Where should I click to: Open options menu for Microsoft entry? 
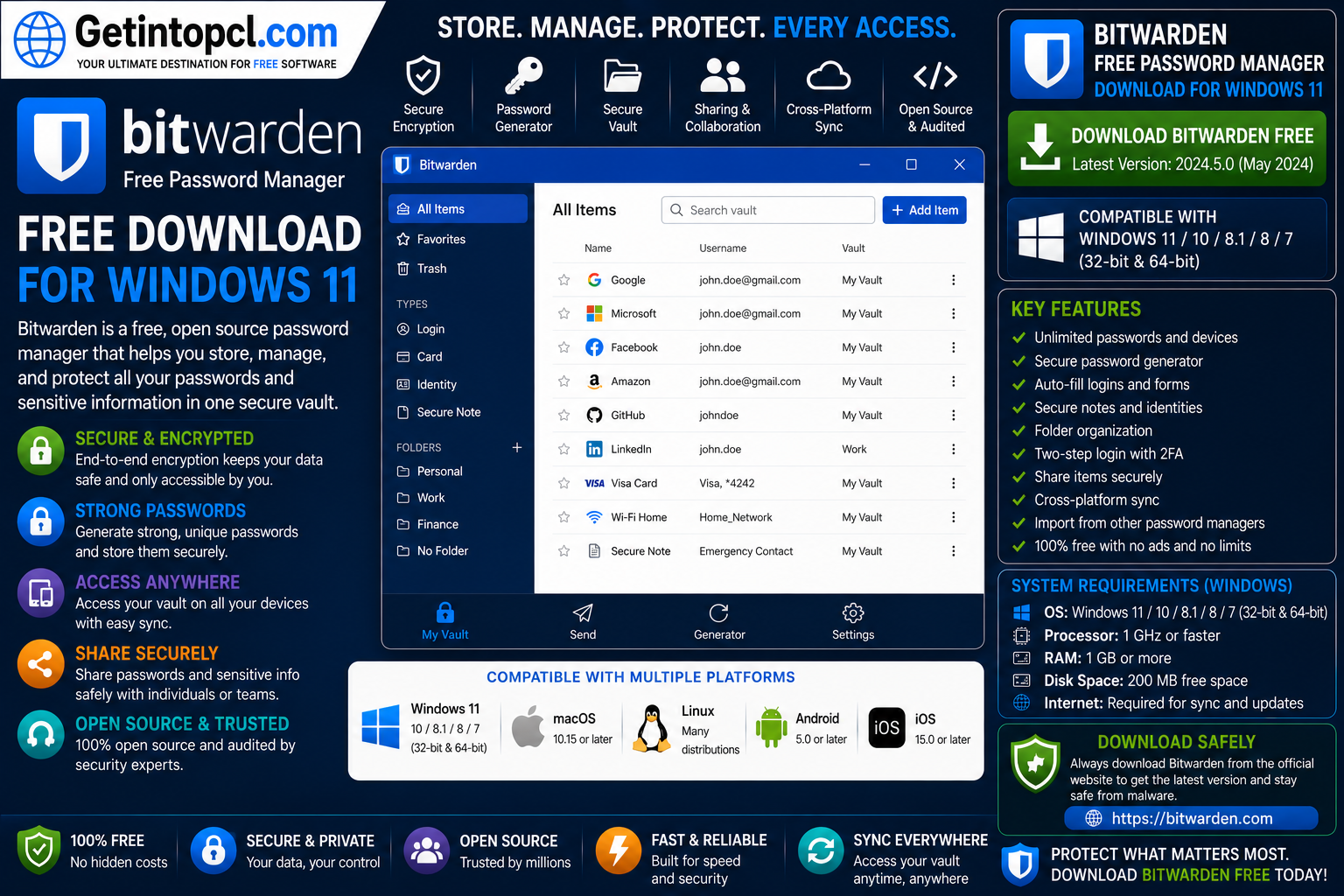pos(953,313)
